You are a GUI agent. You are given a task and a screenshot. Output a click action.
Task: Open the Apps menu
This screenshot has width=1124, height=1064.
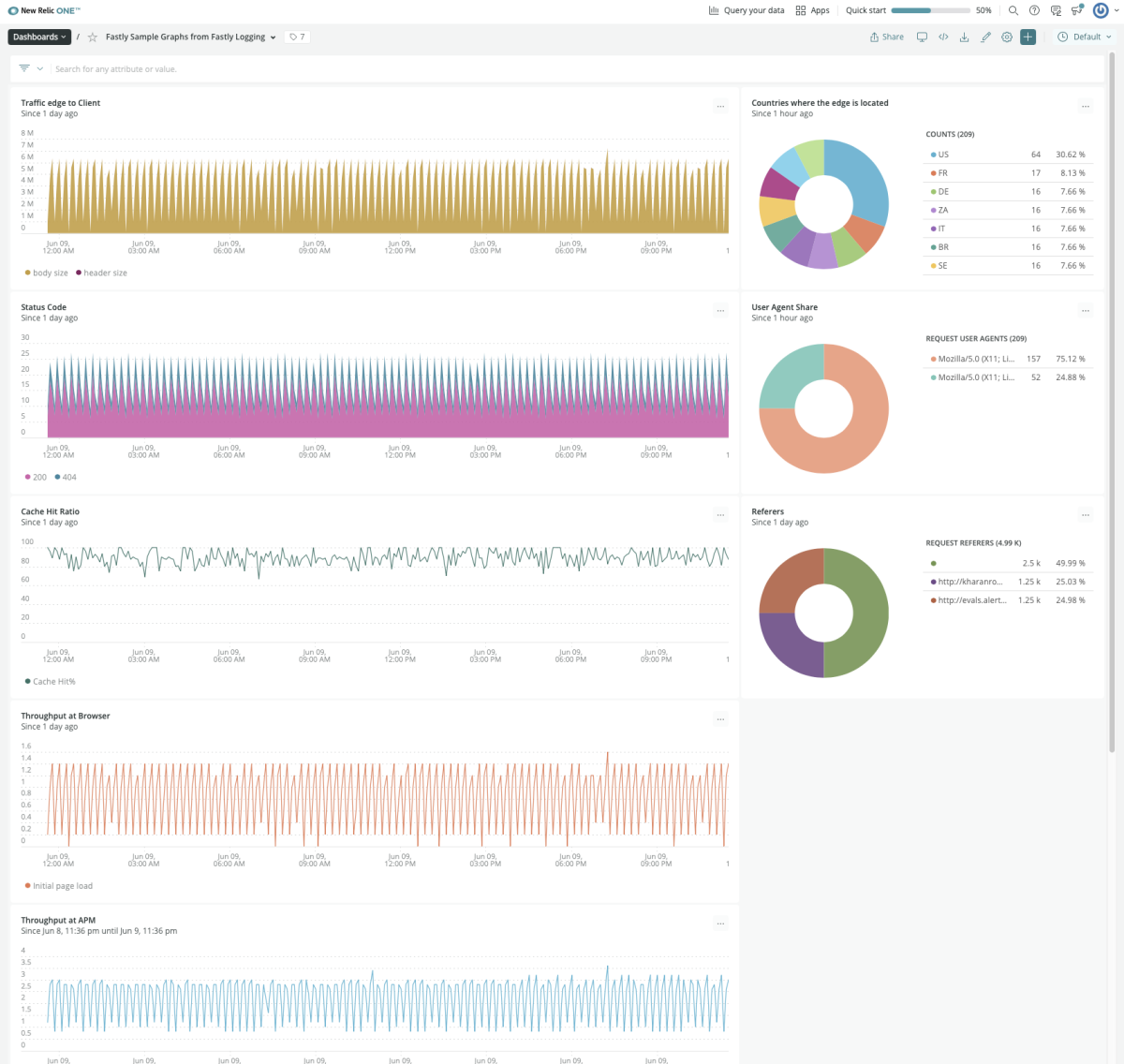(812, 10)
